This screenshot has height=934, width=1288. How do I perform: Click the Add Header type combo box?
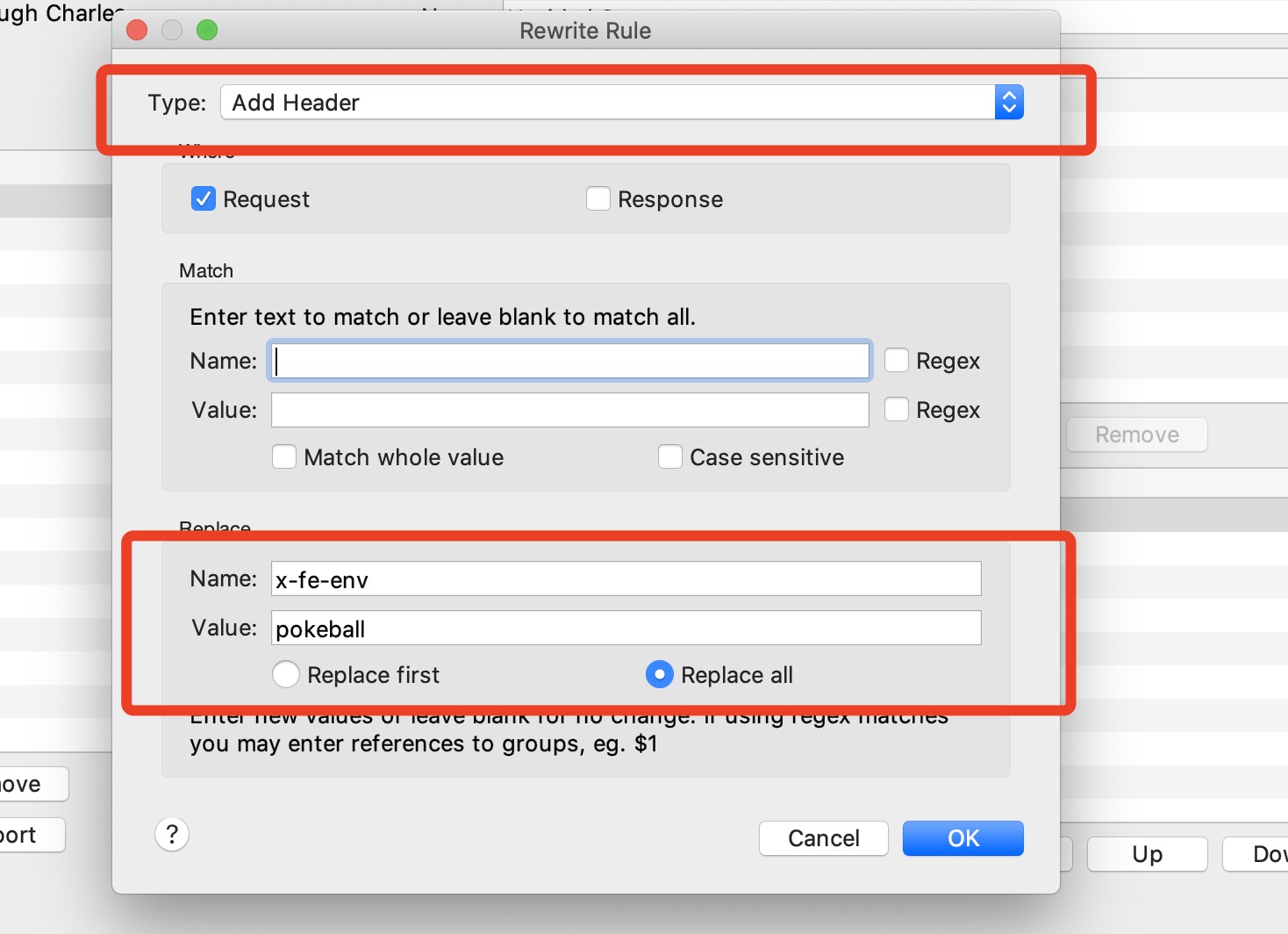[x=607, y=103]
